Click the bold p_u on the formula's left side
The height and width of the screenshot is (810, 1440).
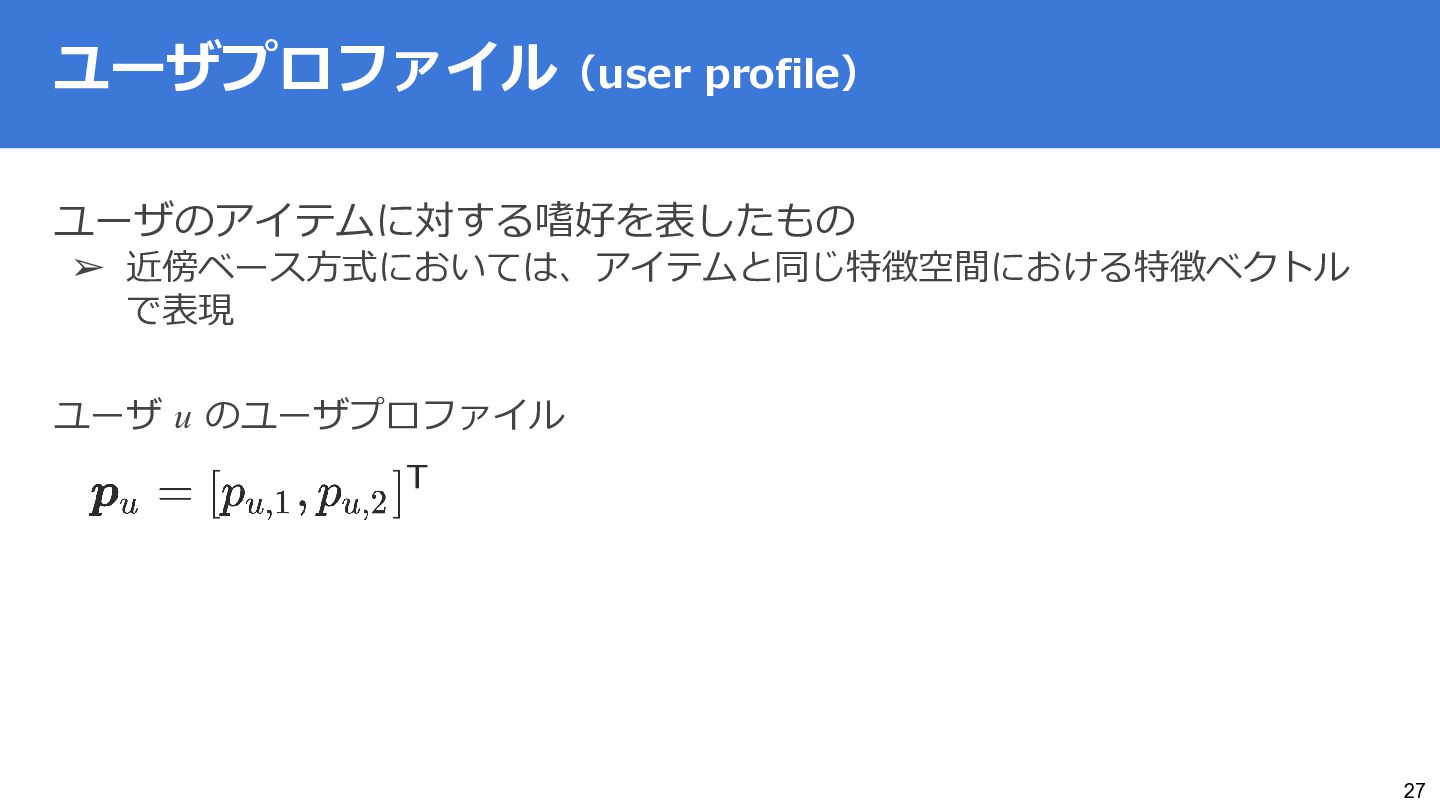click(113, 498)
